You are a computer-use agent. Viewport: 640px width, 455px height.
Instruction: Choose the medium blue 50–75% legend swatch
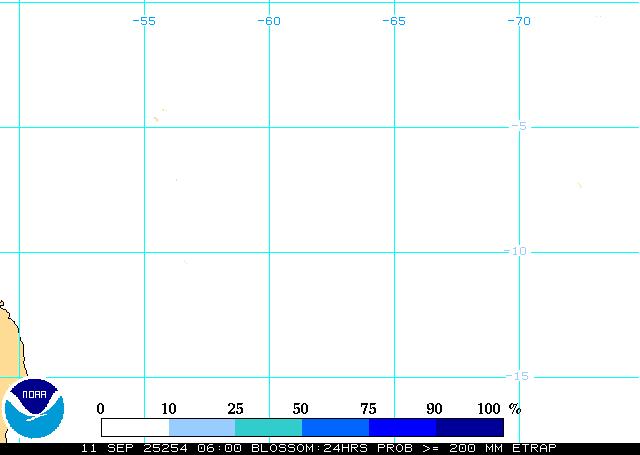coord(335,427)
